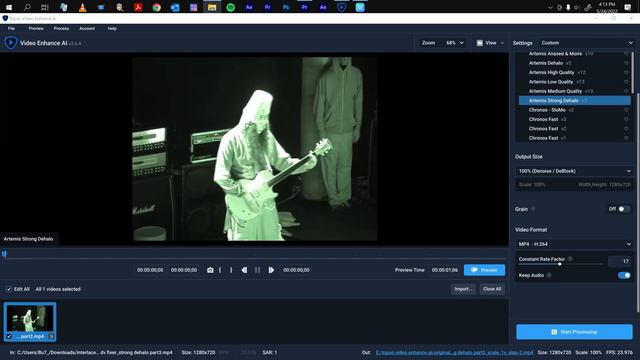
Task: Click the model list scrollbar
Action: click(632, 73)
